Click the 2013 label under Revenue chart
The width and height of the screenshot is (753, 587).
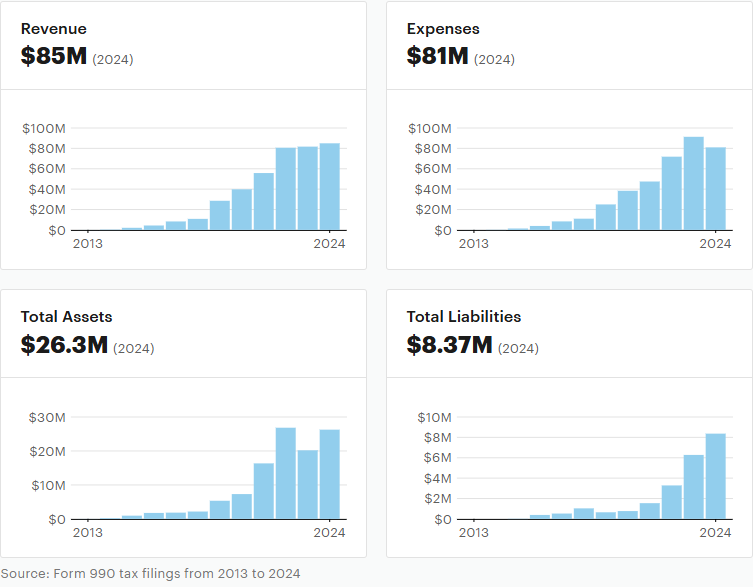(87, 244)
